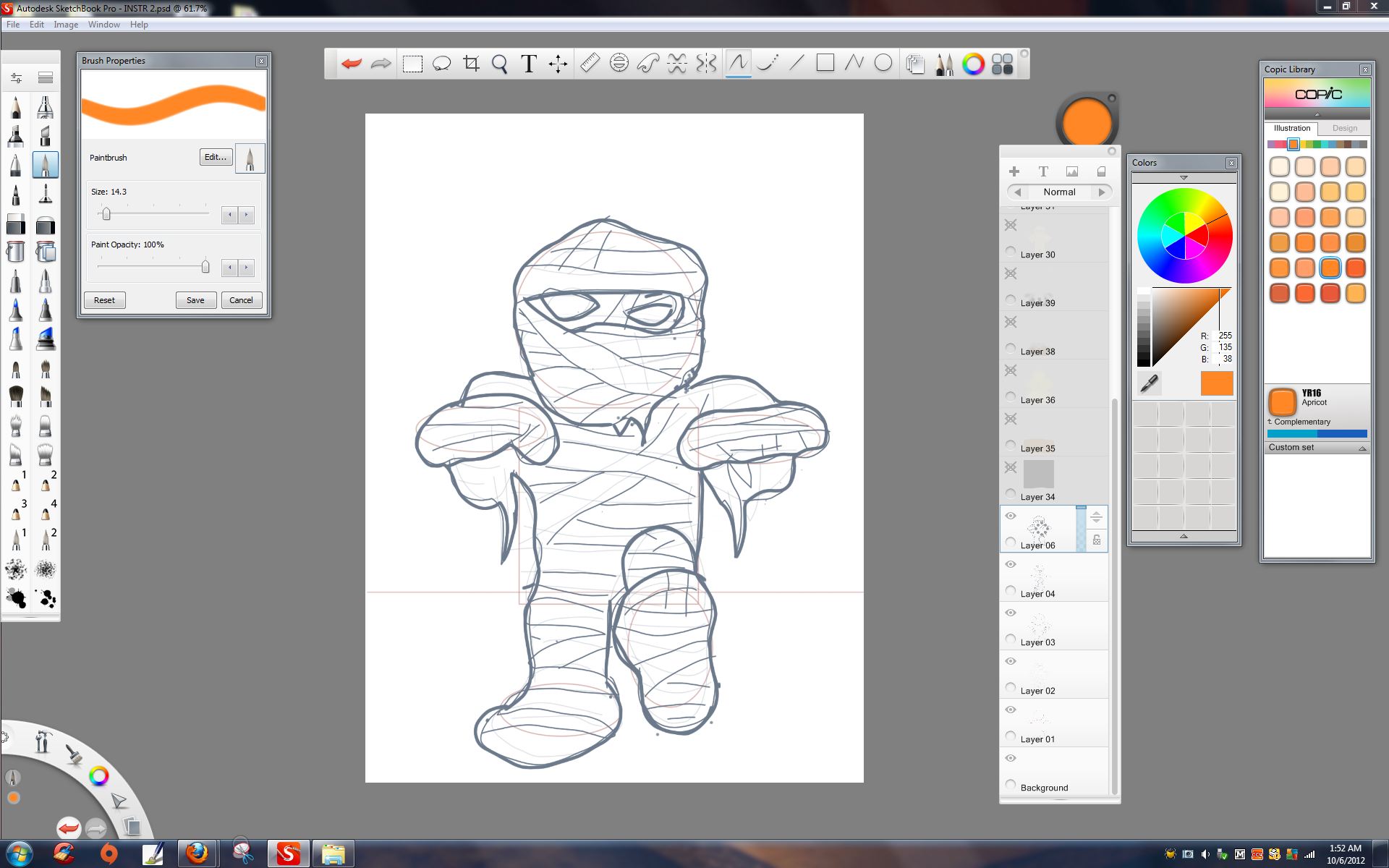This screenshot has width=1389, height=868.
Task: Select the Lasso selection tool
Action: pos(441,64)
